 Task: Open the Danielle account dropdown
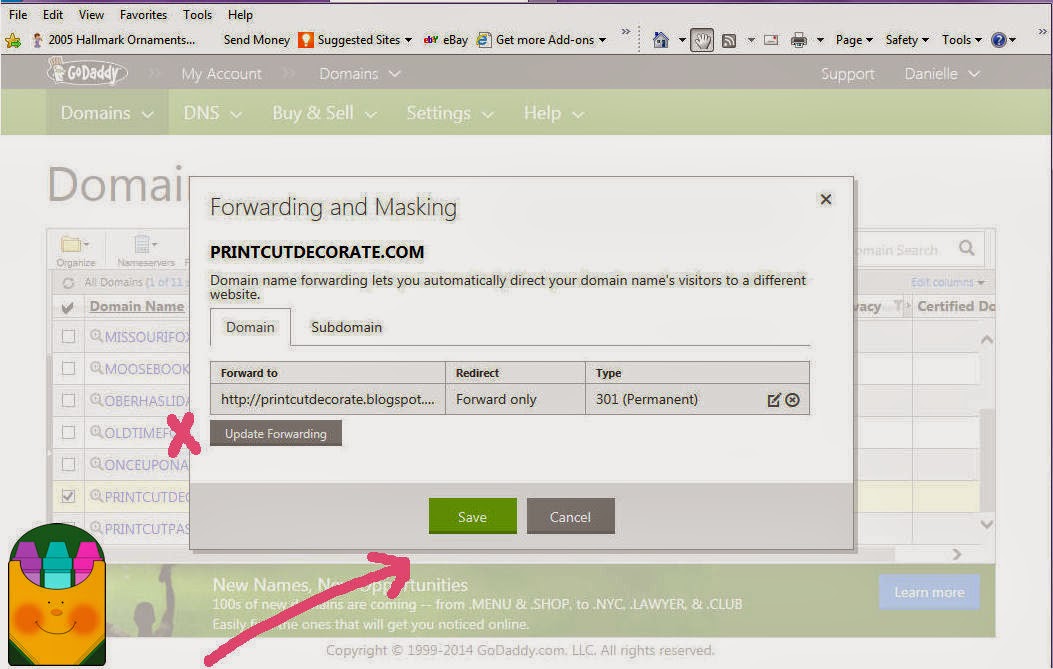(x=942, y=74)
